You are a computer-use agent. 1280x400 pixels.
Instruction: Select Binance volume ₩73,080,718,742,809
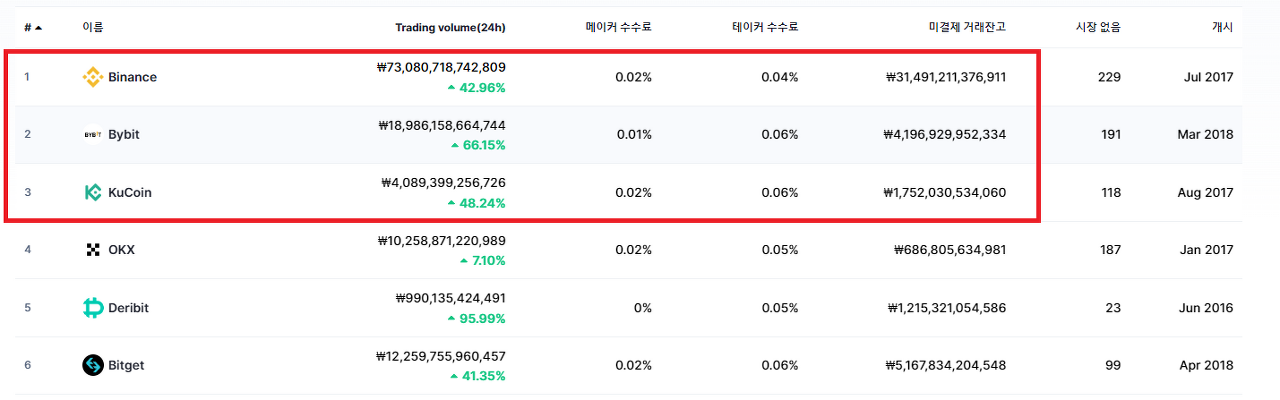click(x=441, y=67)
